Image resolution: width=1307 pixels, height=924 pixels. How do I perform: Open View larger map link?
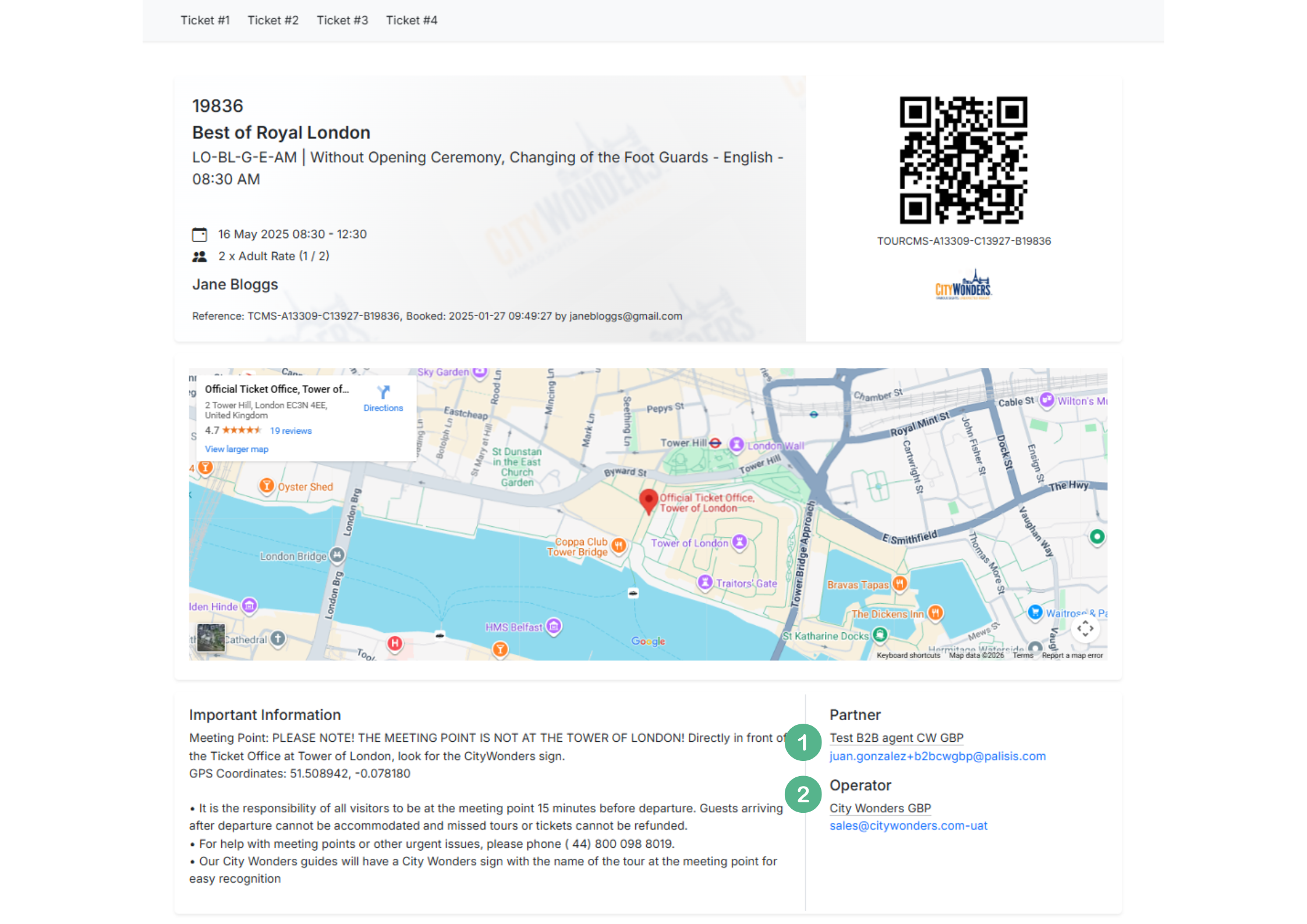[x=236, y=449]
